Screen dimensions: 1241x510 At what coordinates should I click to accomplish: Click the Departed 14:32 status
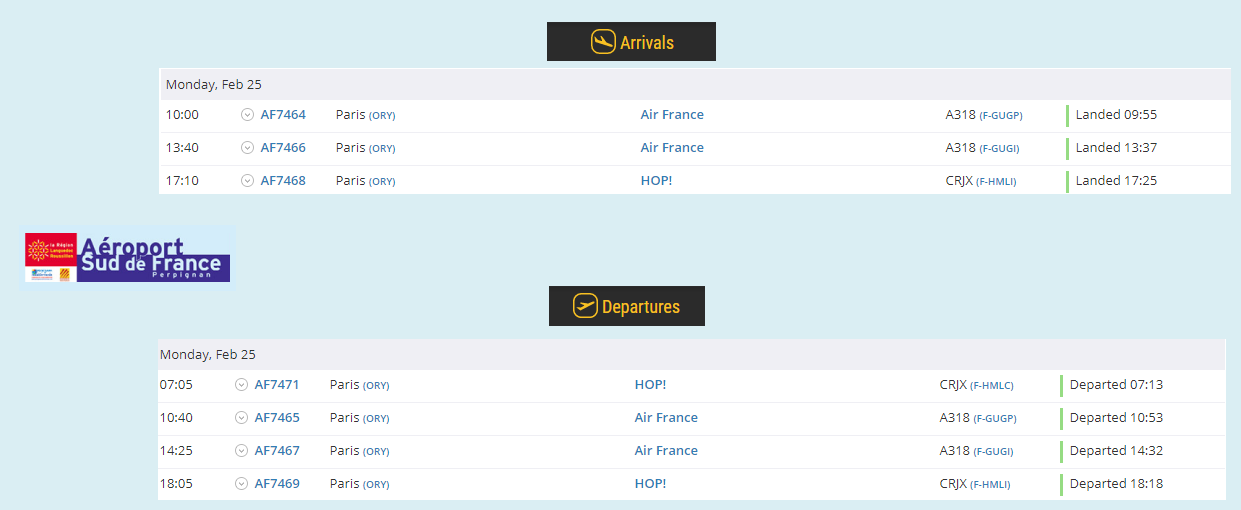coord(1116,451)
